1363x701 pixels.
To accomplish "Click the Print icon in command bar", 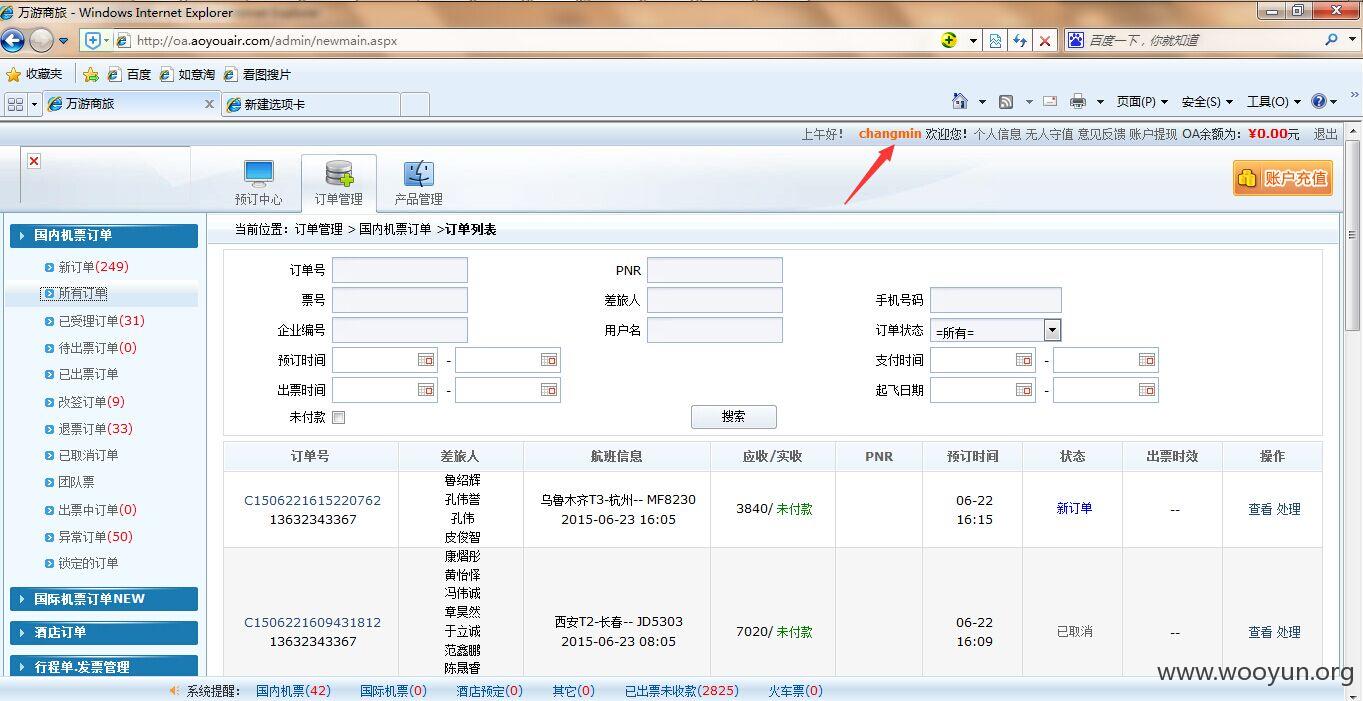I will pos(1078,101).
